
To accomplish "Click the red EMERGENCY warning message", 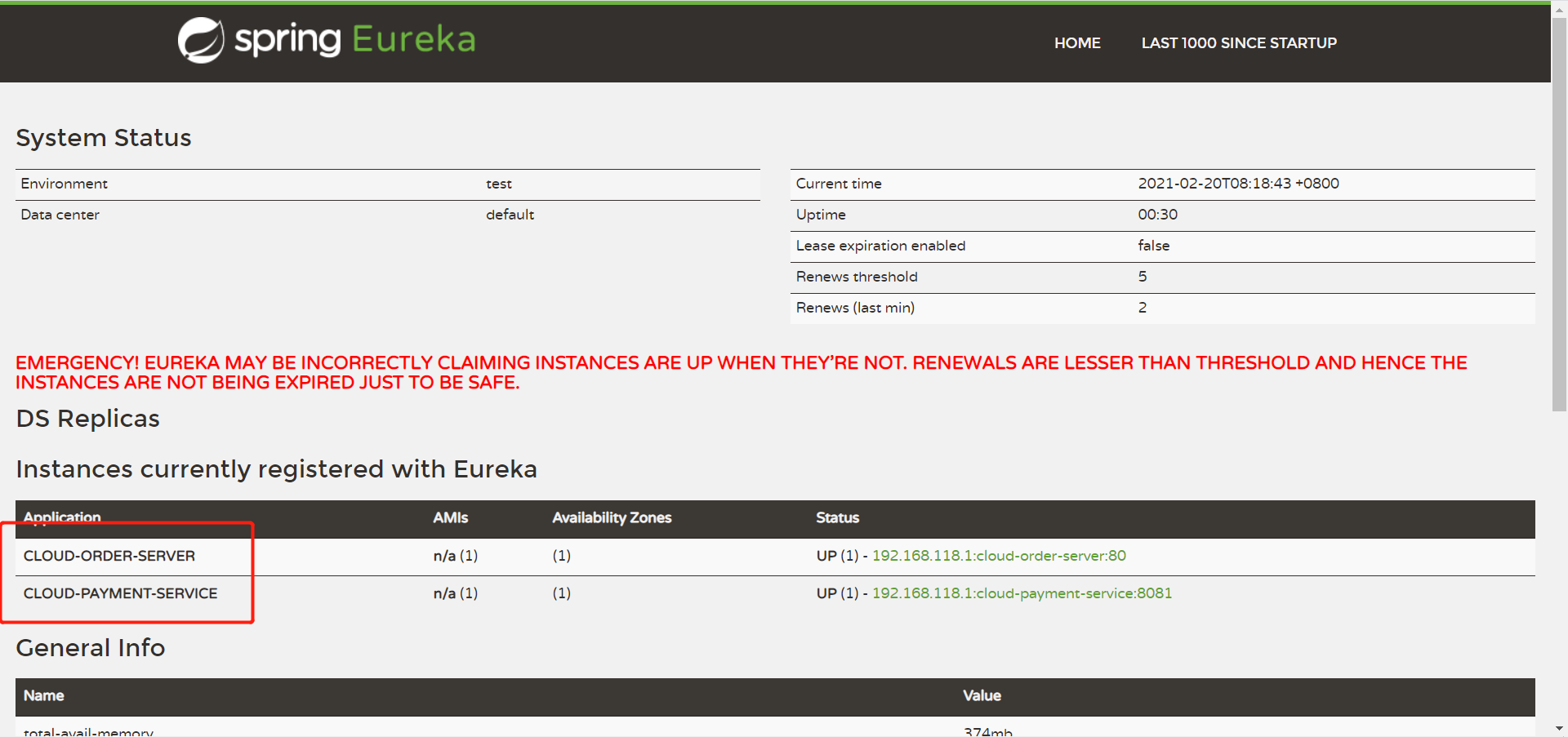I will coord(742,373).
